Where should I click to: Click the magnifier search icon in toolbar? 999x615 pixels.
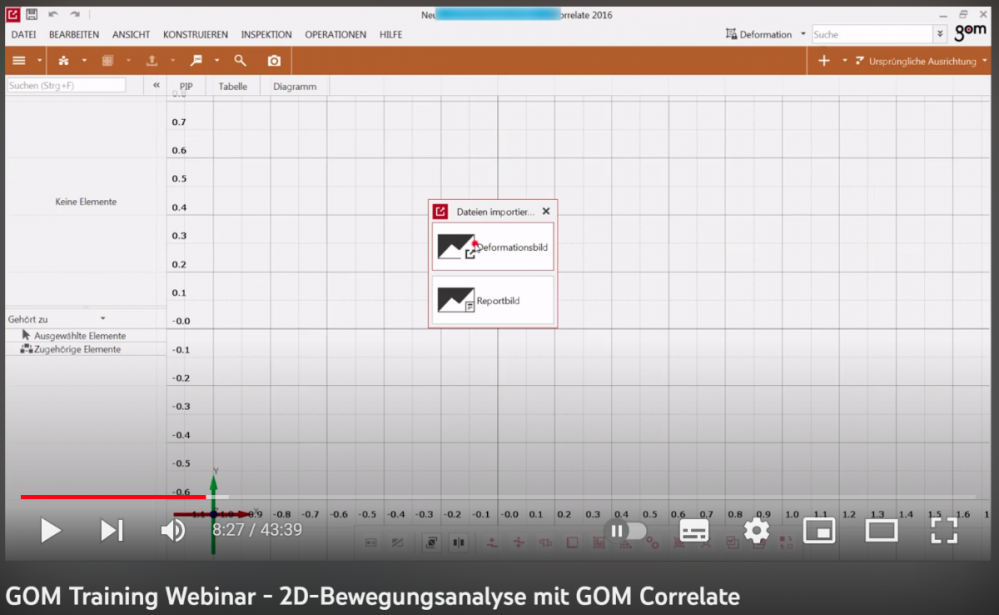tap(240, 61)
